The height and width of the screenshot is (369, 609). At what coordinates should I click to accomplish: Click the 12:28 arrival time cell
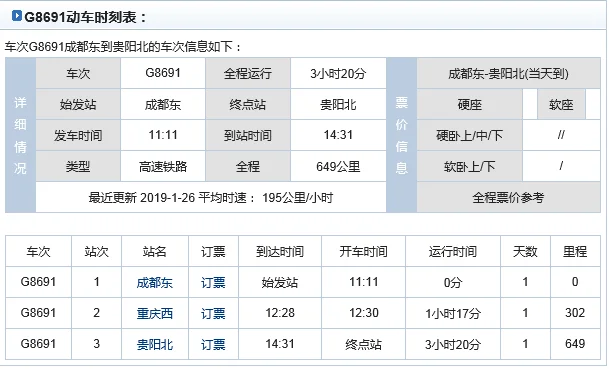coord(280,313)
